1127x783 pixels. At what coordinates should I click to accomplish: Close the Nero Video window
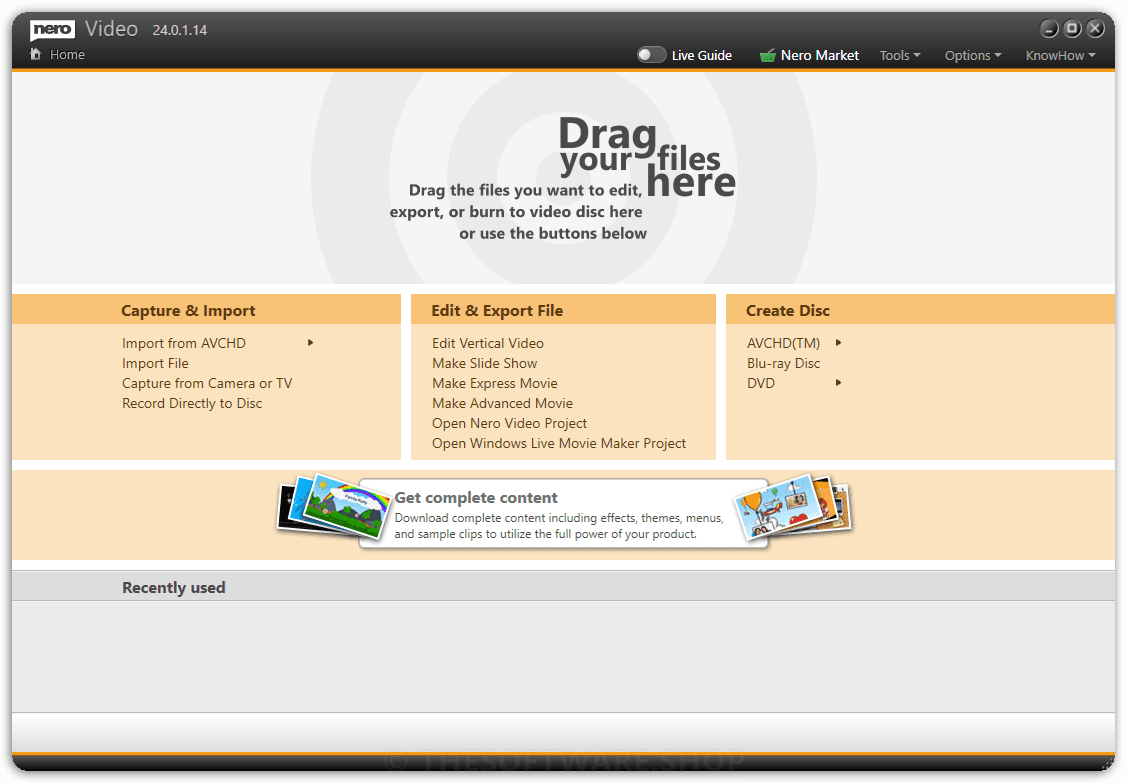point(1095,29)
